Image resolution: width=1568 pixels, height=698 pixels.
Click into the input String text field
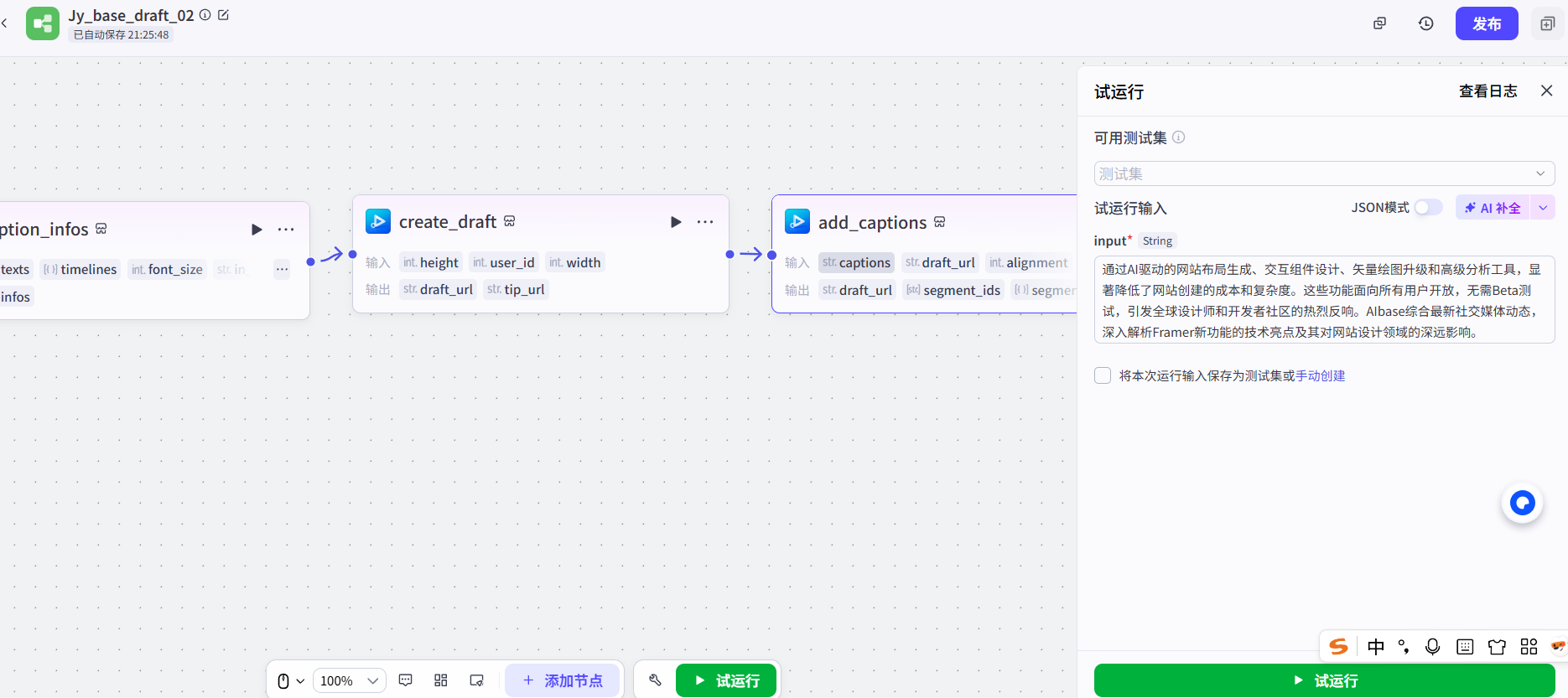click(1324, 300)
